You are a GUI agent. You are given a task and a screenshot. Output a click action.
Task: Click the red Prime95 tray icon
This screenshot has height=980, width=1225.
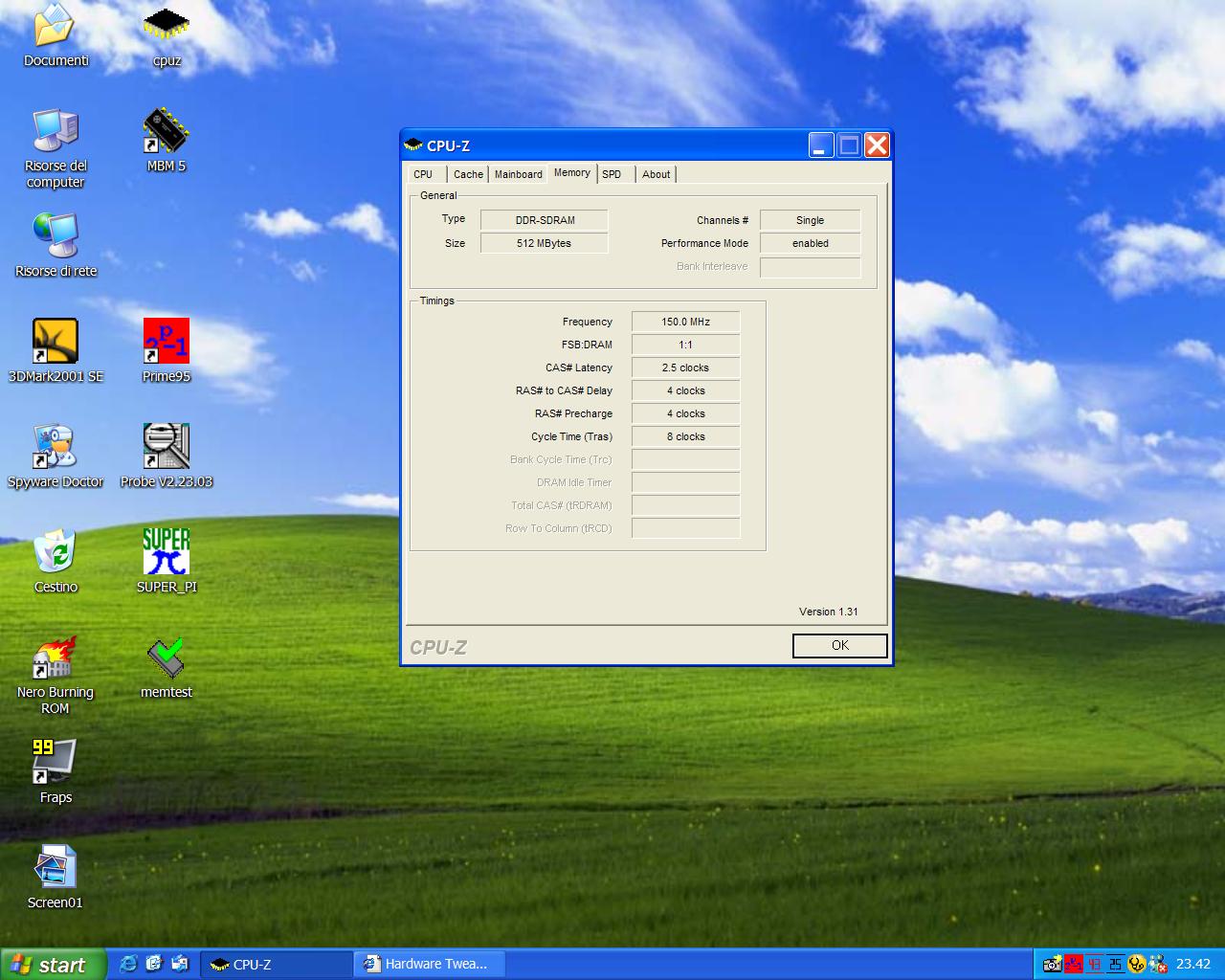coord(1073,964)
